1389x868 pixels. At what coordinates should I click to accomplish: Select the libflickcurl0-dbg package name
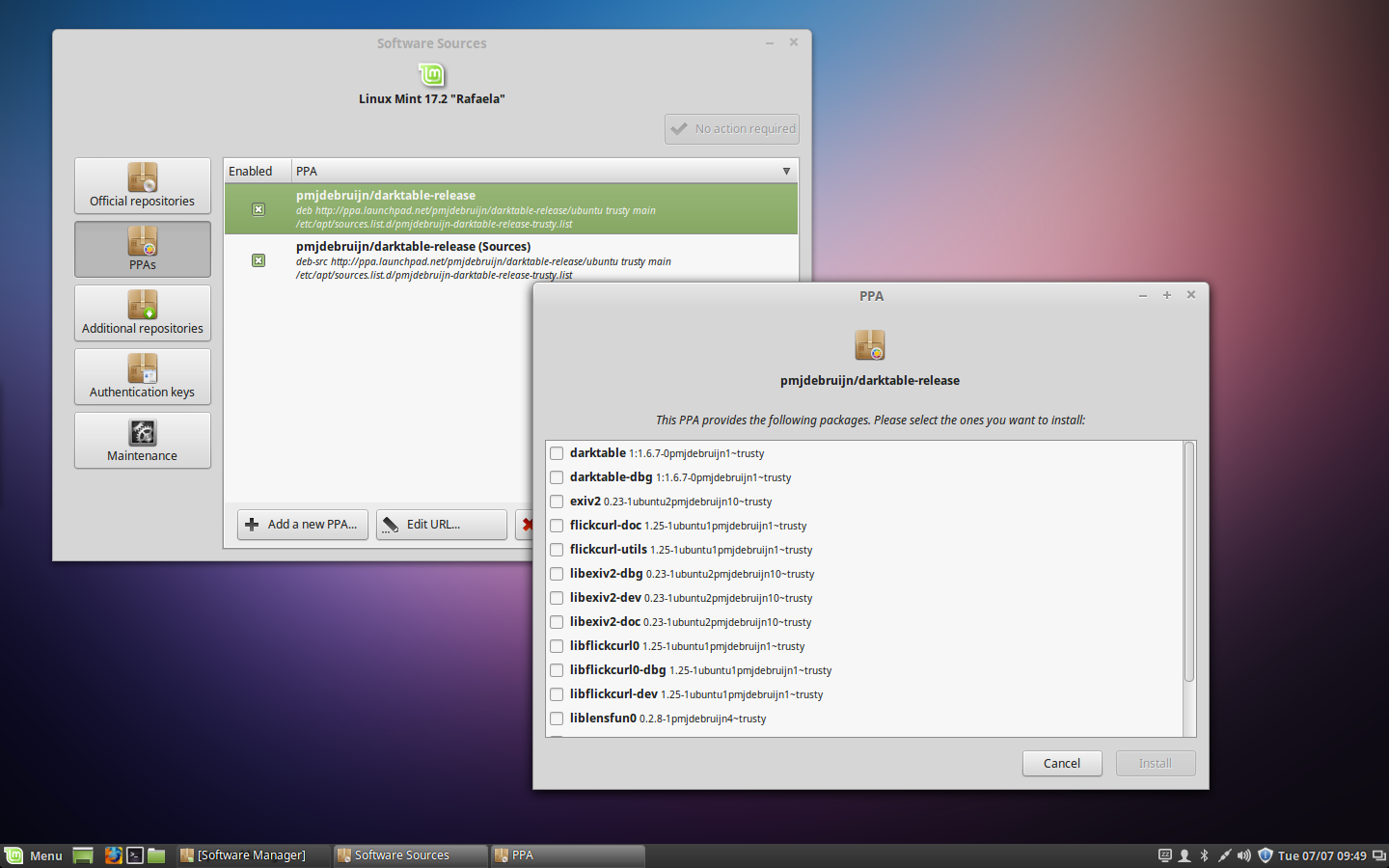(618, 670)
